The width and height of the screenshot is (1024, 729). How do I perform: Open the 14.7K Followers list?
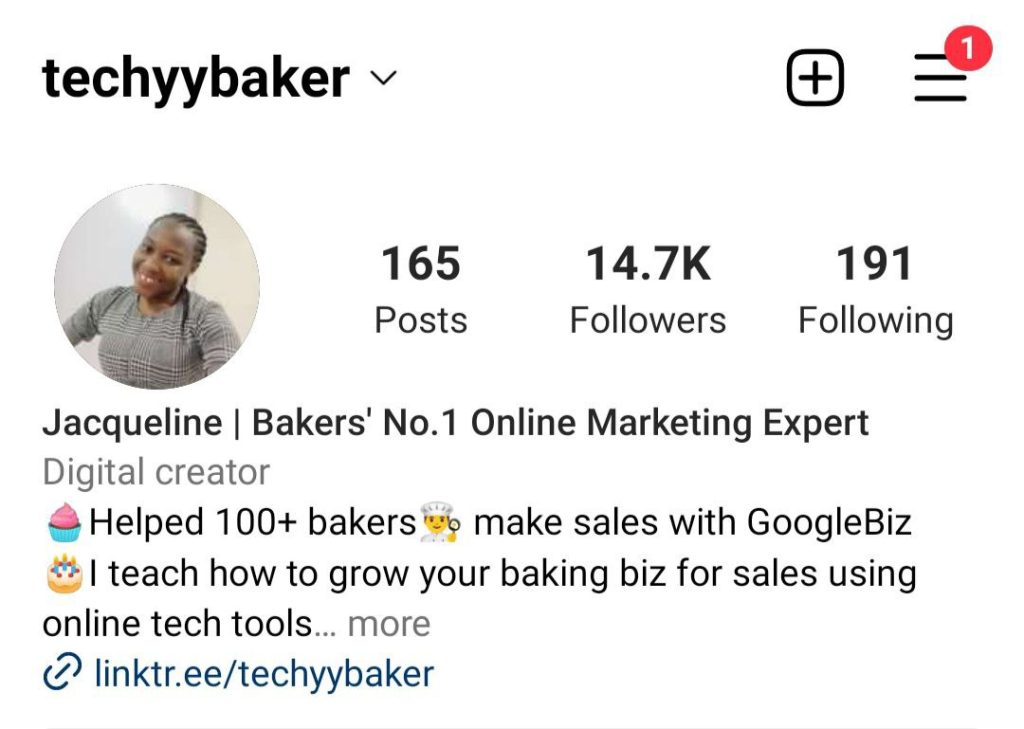648,290
